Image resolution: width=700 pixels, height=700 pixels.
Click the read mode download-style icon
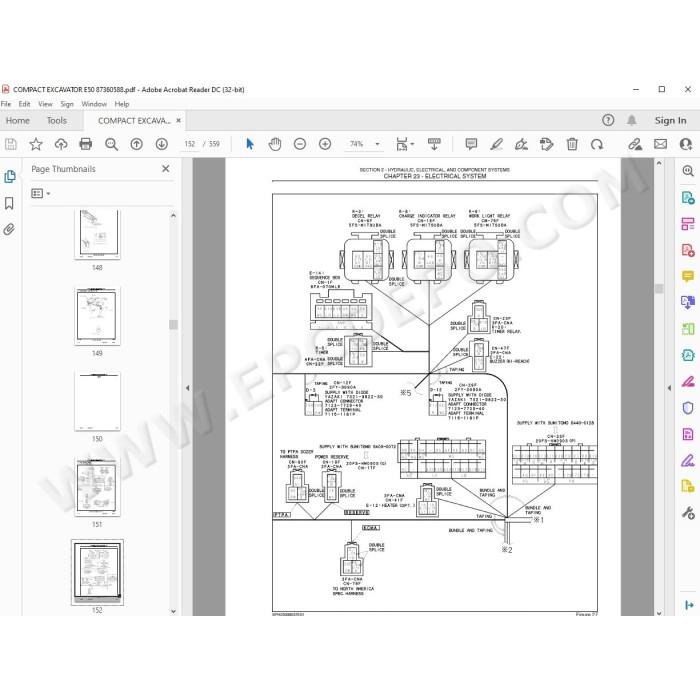(x=434, y=144)
